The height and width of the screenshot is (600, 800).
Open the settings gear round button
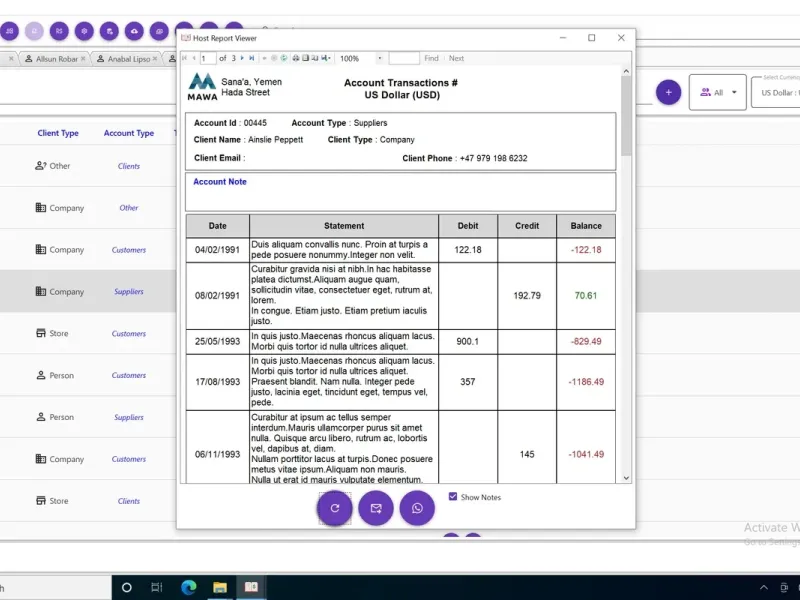[84, 31]
